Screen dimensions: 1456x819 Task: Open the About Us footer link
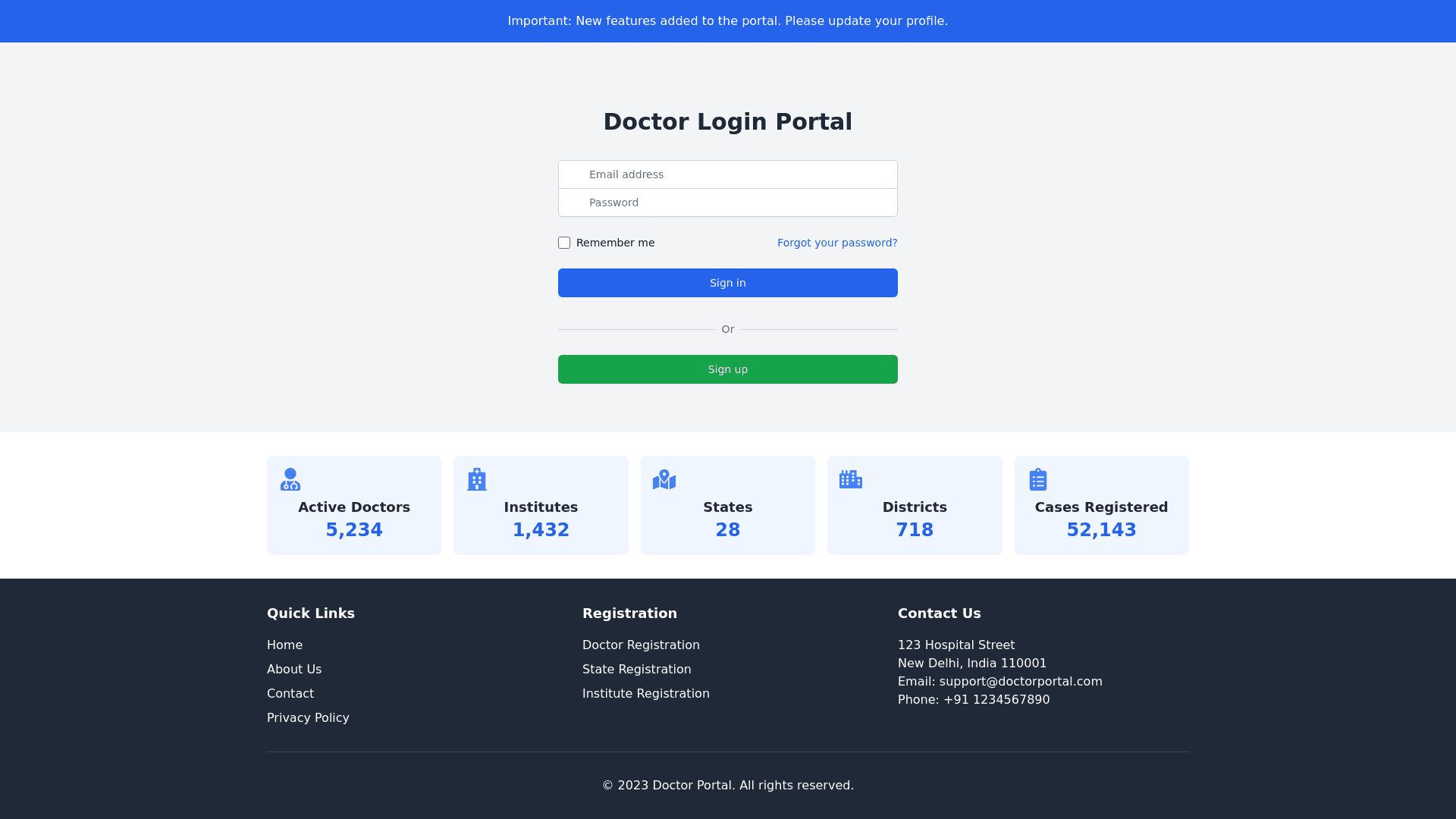pyautogui.click(x=294, y=669)
